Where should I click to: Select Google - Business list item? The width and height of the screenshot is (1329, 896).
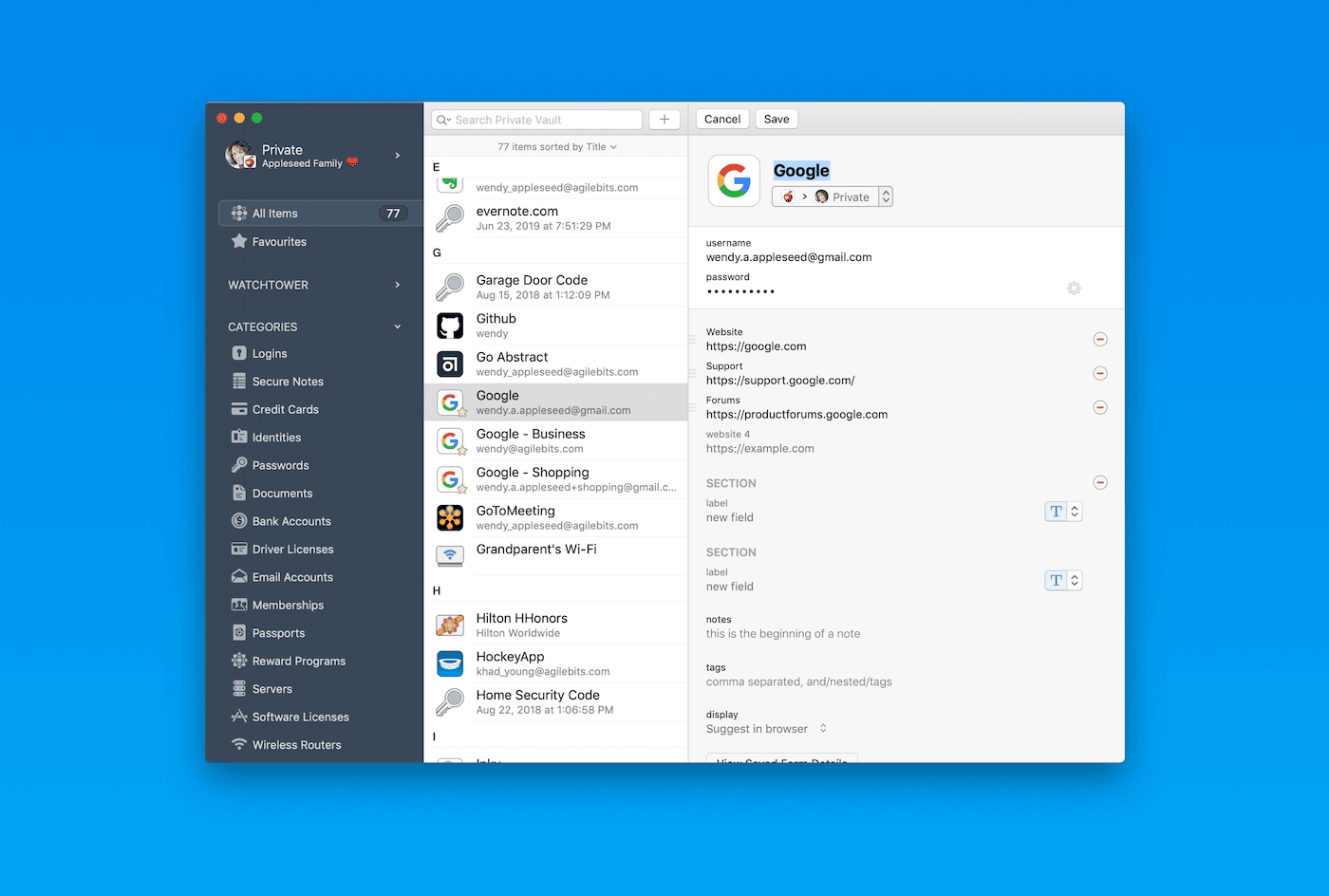[x=555, y=440]
